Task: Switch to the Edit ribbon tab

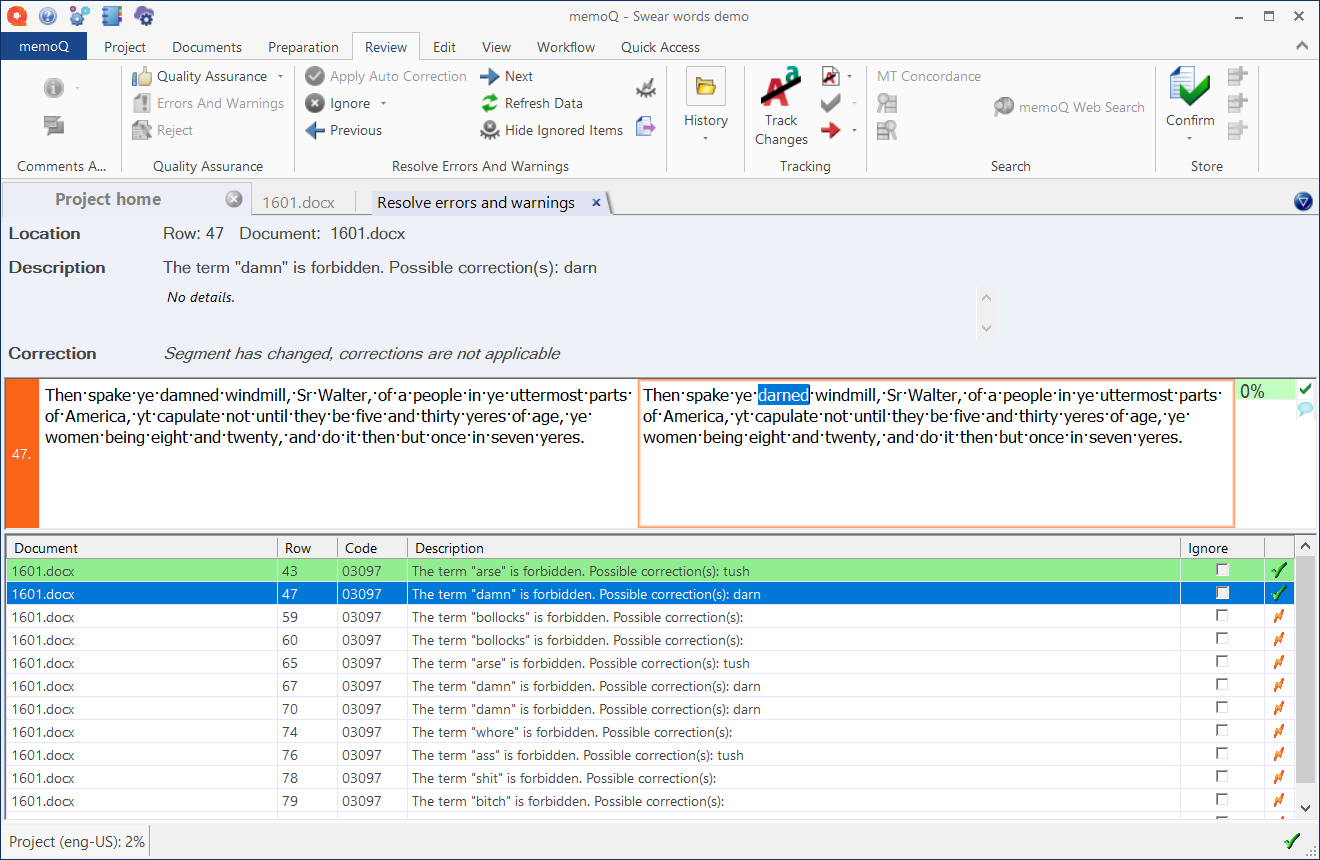Action: pyautogui.click(x=445, y=47)
